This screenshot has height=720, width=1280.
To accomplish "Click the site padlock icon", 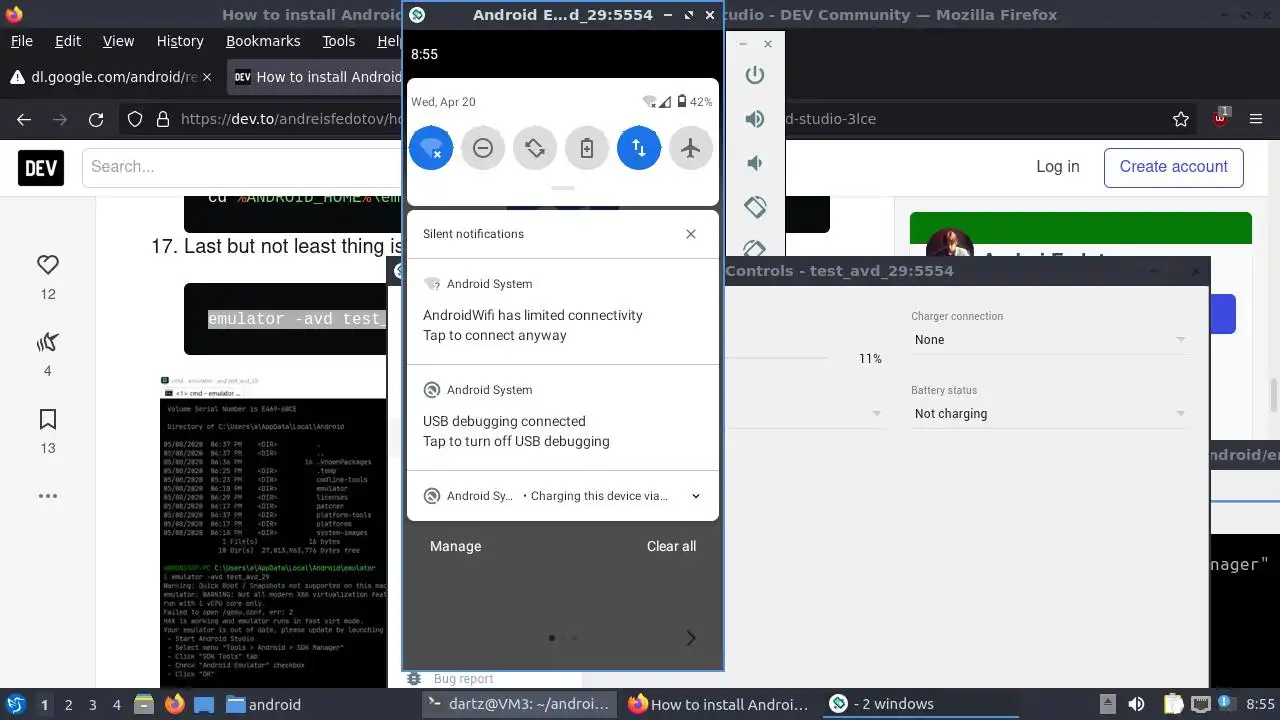I will (163, 119).
